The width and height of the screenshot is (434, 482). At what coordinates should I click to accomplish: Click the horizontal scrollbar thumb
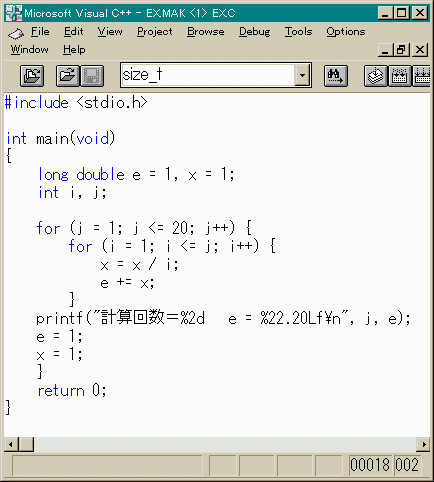[x=26, y=444]
